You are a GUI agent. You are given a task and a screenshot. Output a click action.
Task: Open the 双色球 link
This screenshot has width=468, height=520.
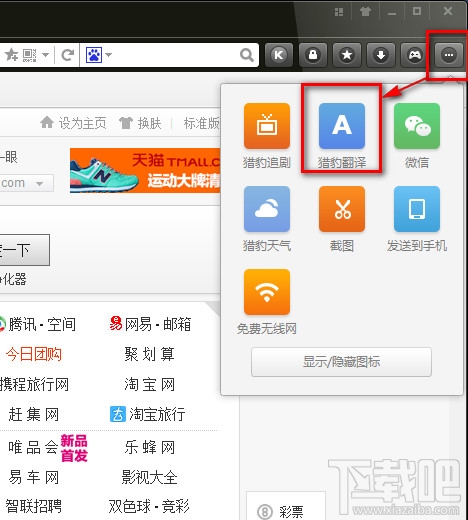point(130,506)
